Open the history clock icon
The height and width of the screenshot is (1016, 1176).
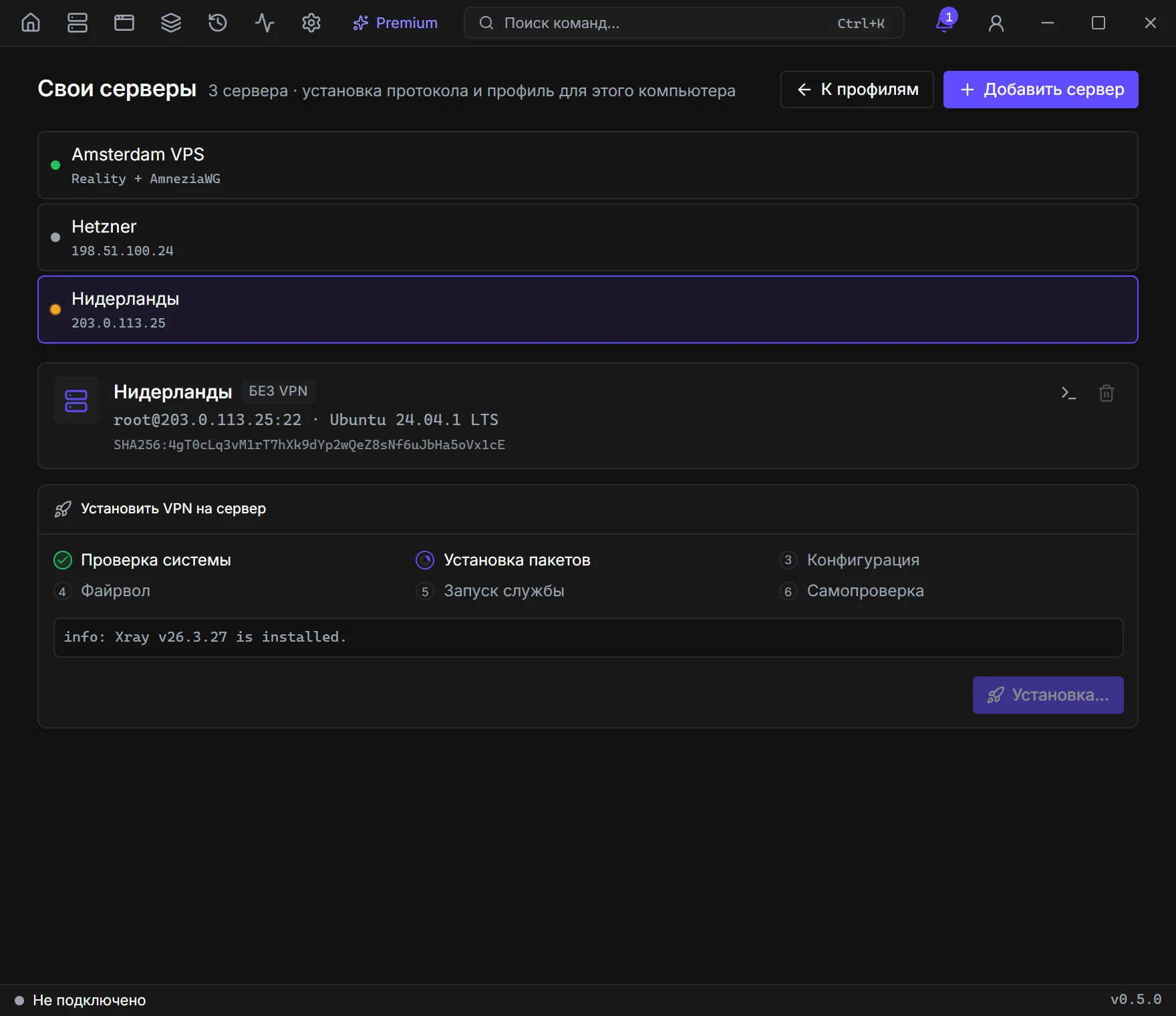pyautogui.click(x=218, y=23)
